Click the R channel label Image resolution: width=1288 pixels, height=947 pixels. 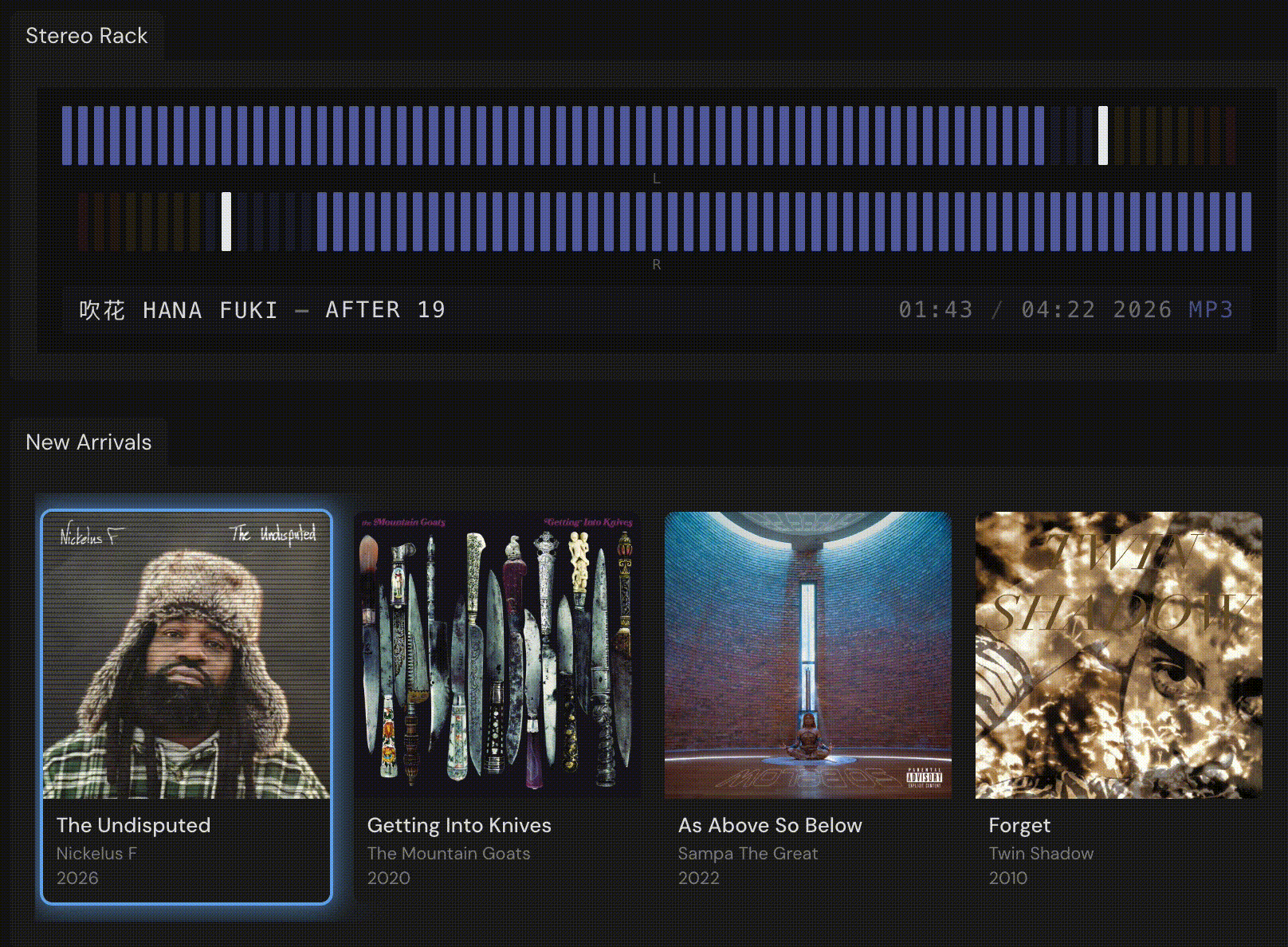pyautogui.click(x=657, y=265)
